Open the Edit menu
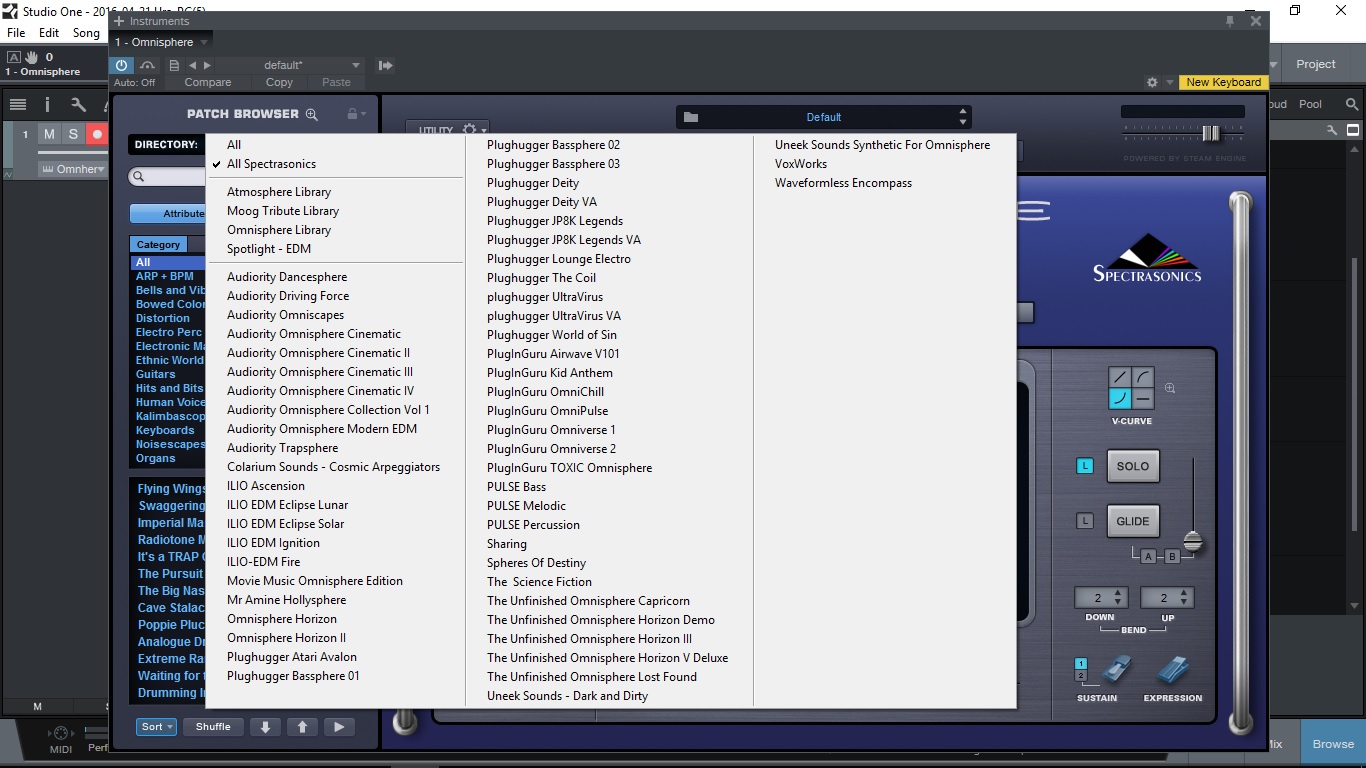1366x768 pixels. (49, 33)
